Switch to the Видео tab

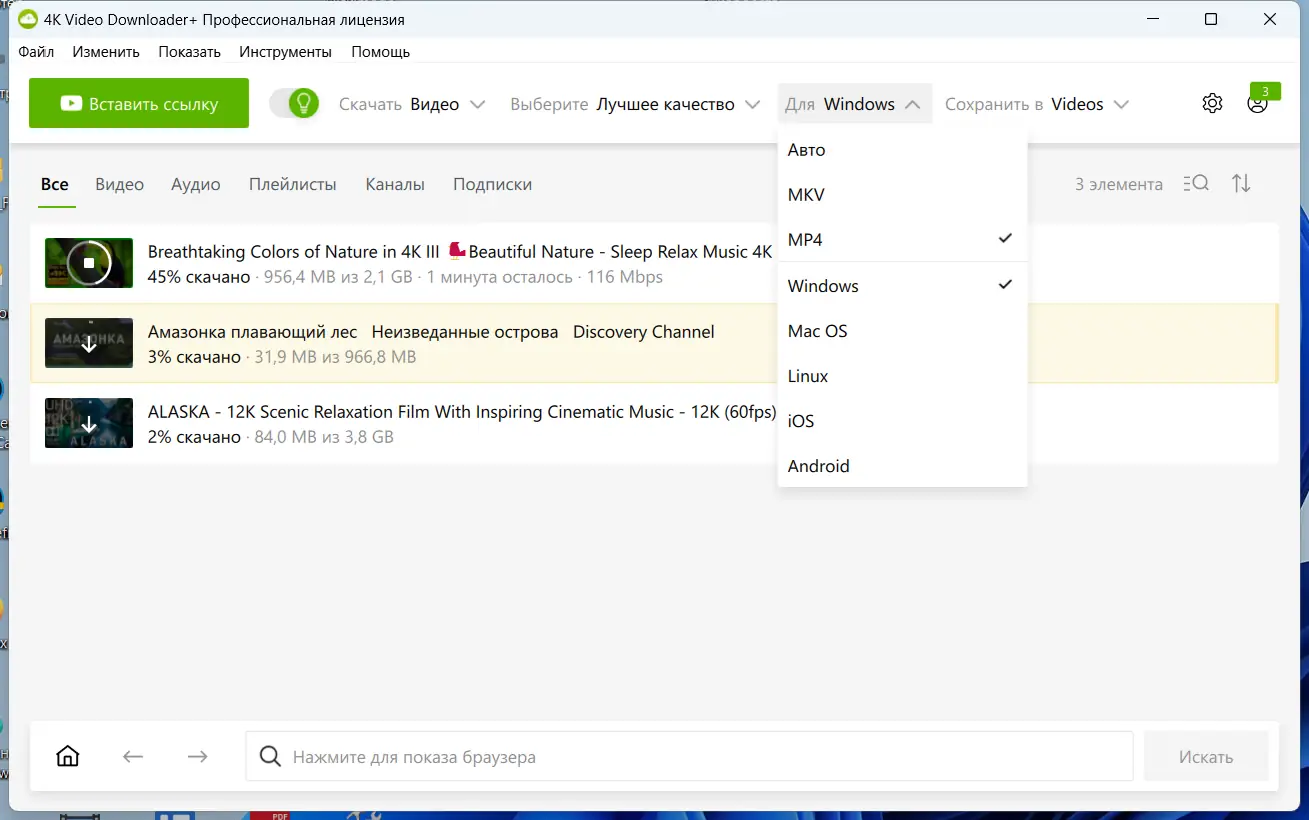click(120, 184)
